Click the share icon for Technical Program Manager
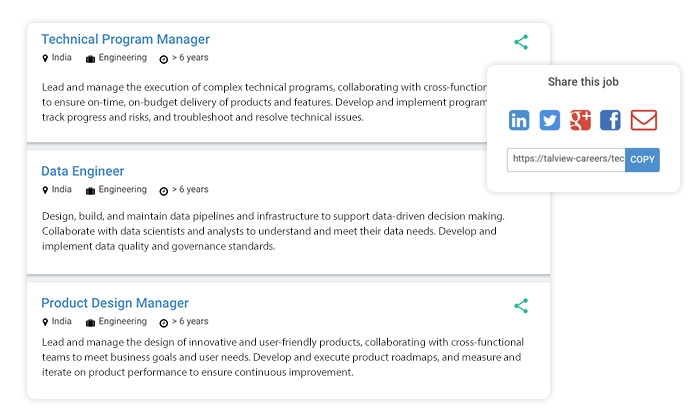 tap(521, 42)
